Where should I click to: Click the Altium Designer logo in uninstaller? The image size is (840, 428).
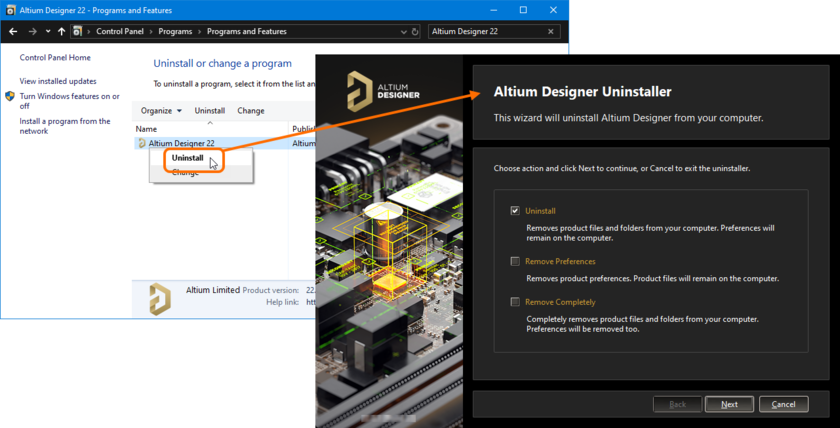click(384, 92)
